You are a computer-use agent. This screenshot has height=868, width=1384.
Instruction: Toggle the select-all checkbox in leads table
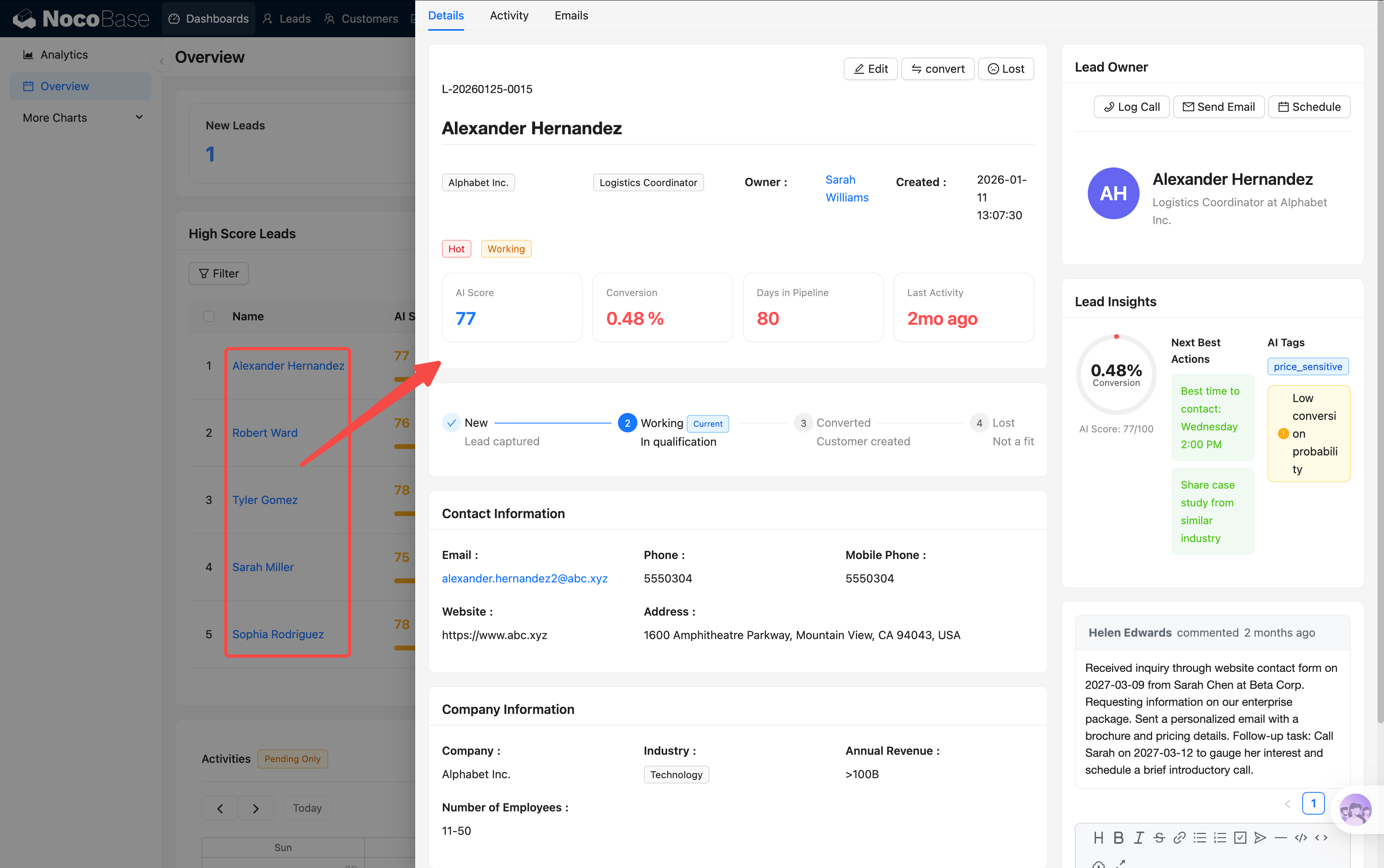(208, 316)
